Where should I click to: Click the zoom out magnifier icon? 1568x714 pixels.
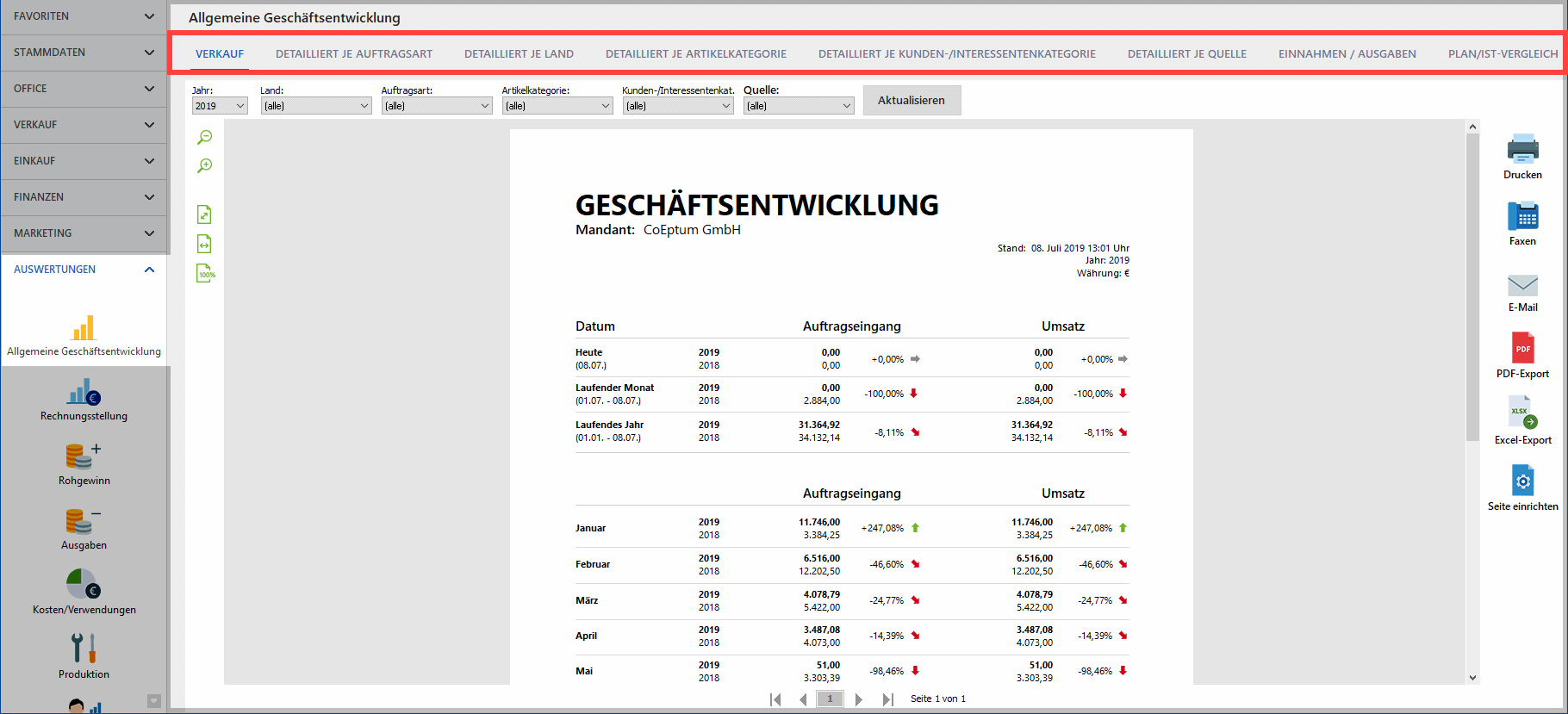(204, 137)
